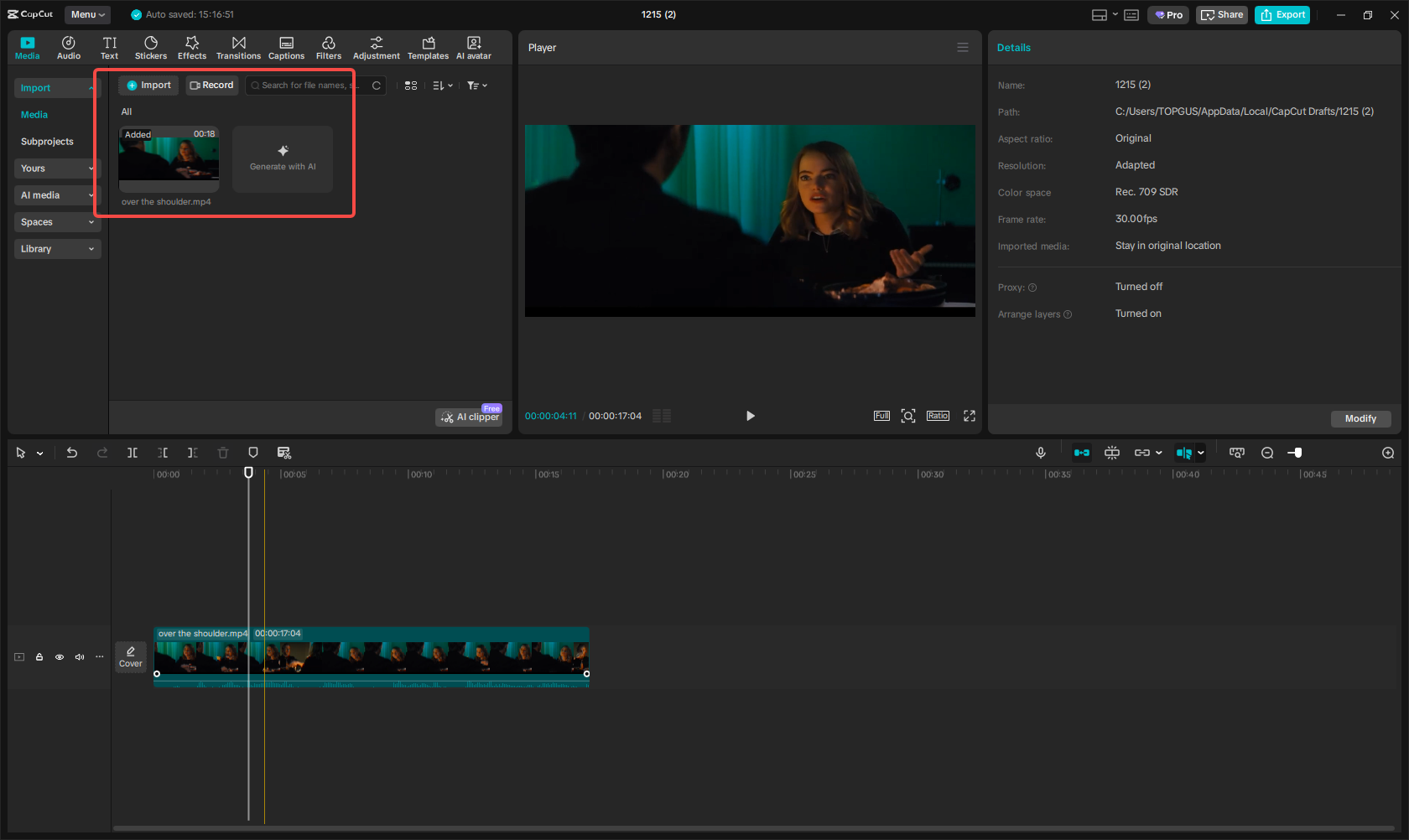
Task: Open the linkage dropdown arrow
Action: 1159,453
